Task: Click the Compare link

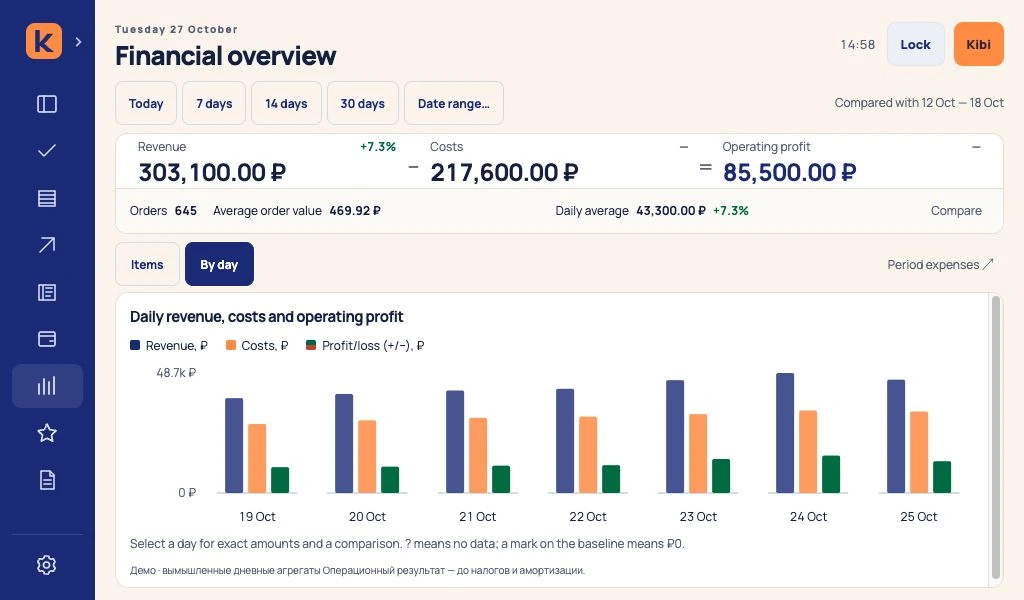Action: (956, 211)
